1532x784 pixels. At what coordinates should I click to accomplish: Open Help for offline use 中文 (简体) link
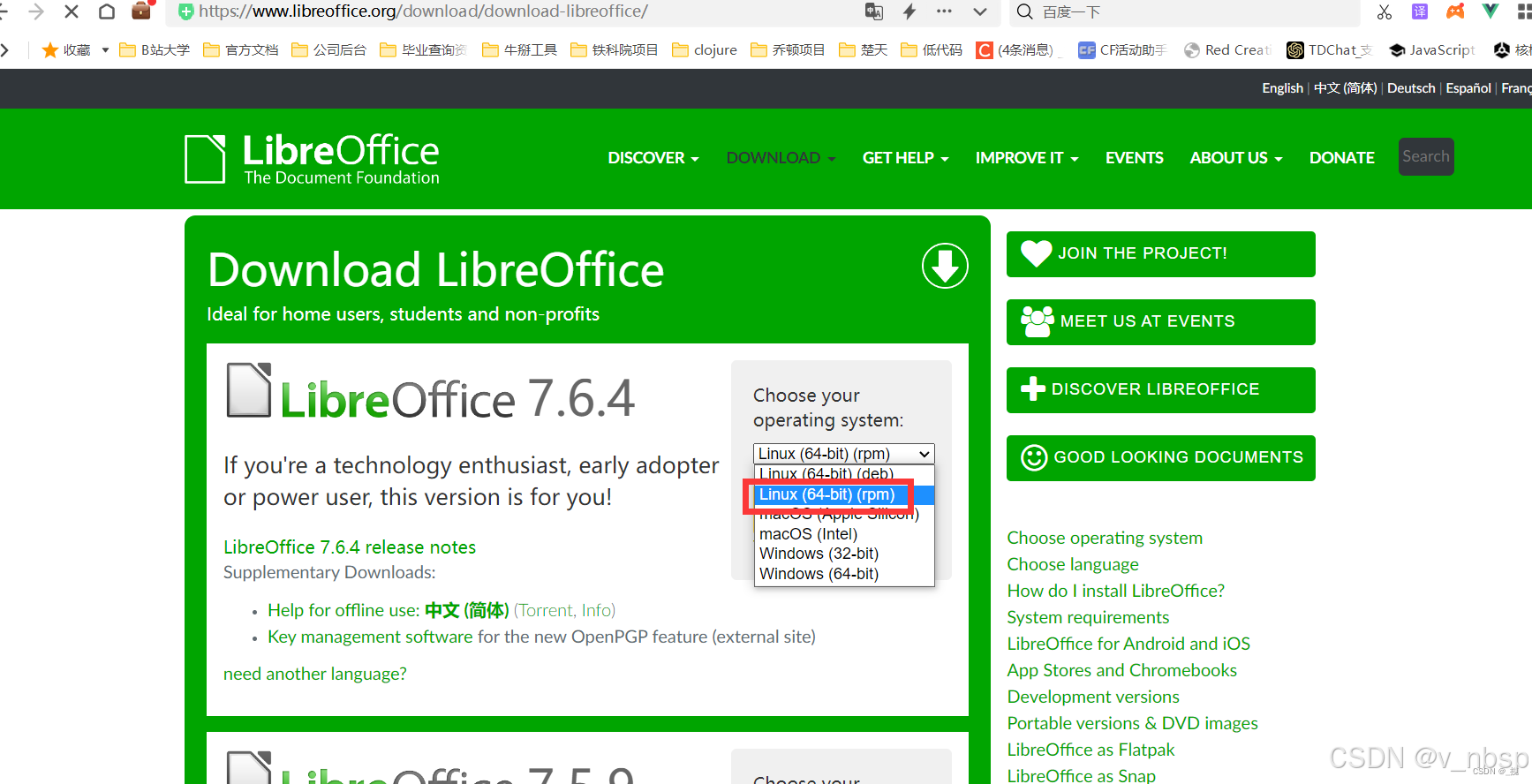(x=389, y=610)
